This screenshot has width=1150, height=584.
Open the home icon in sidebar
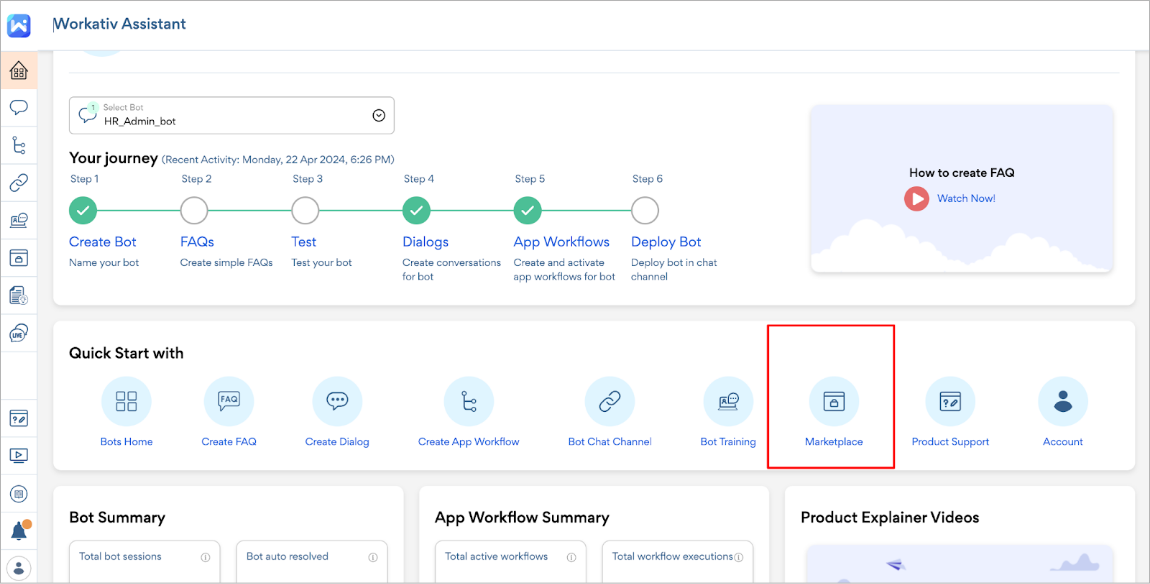click(x=19, y=70)
